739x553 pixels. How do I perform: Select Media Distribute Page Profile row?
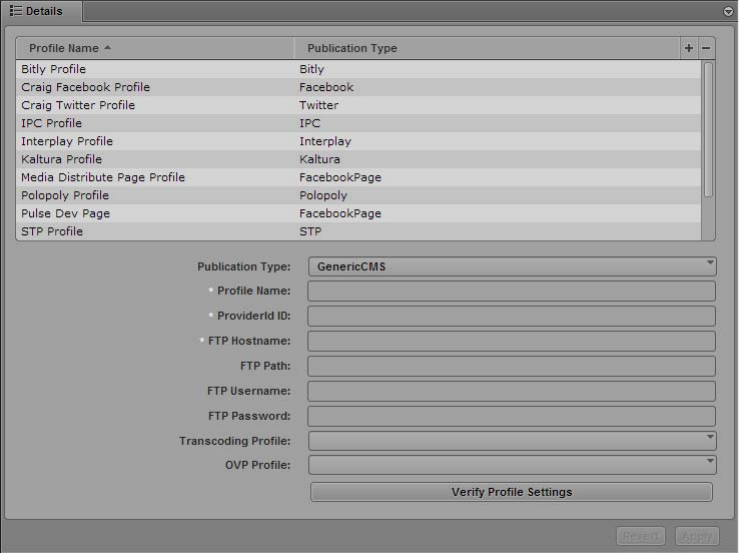pos(358,177)
